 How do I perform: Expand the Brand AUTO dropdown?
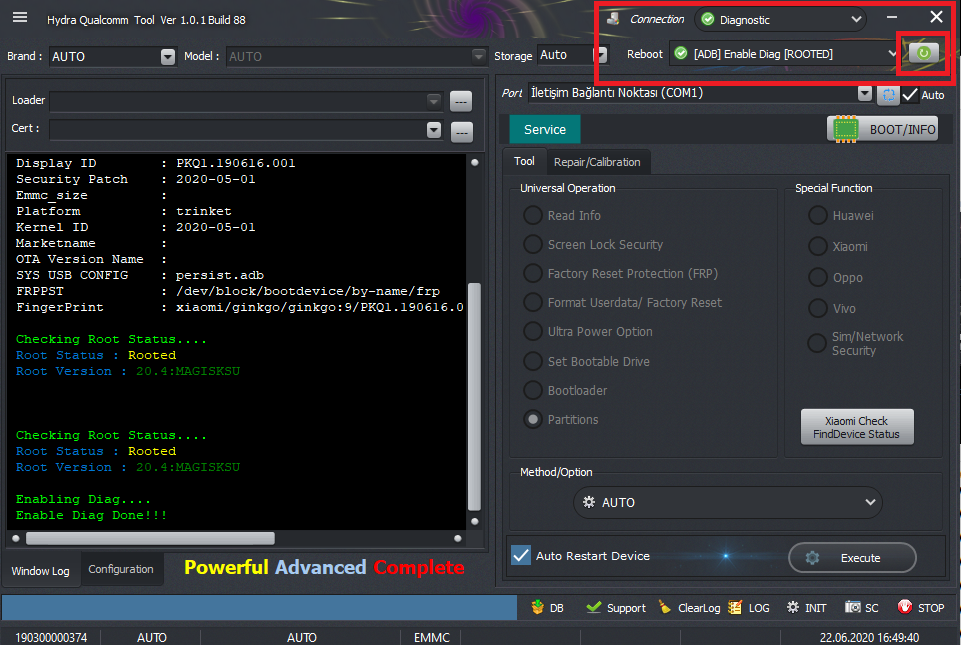pos(168,56)
